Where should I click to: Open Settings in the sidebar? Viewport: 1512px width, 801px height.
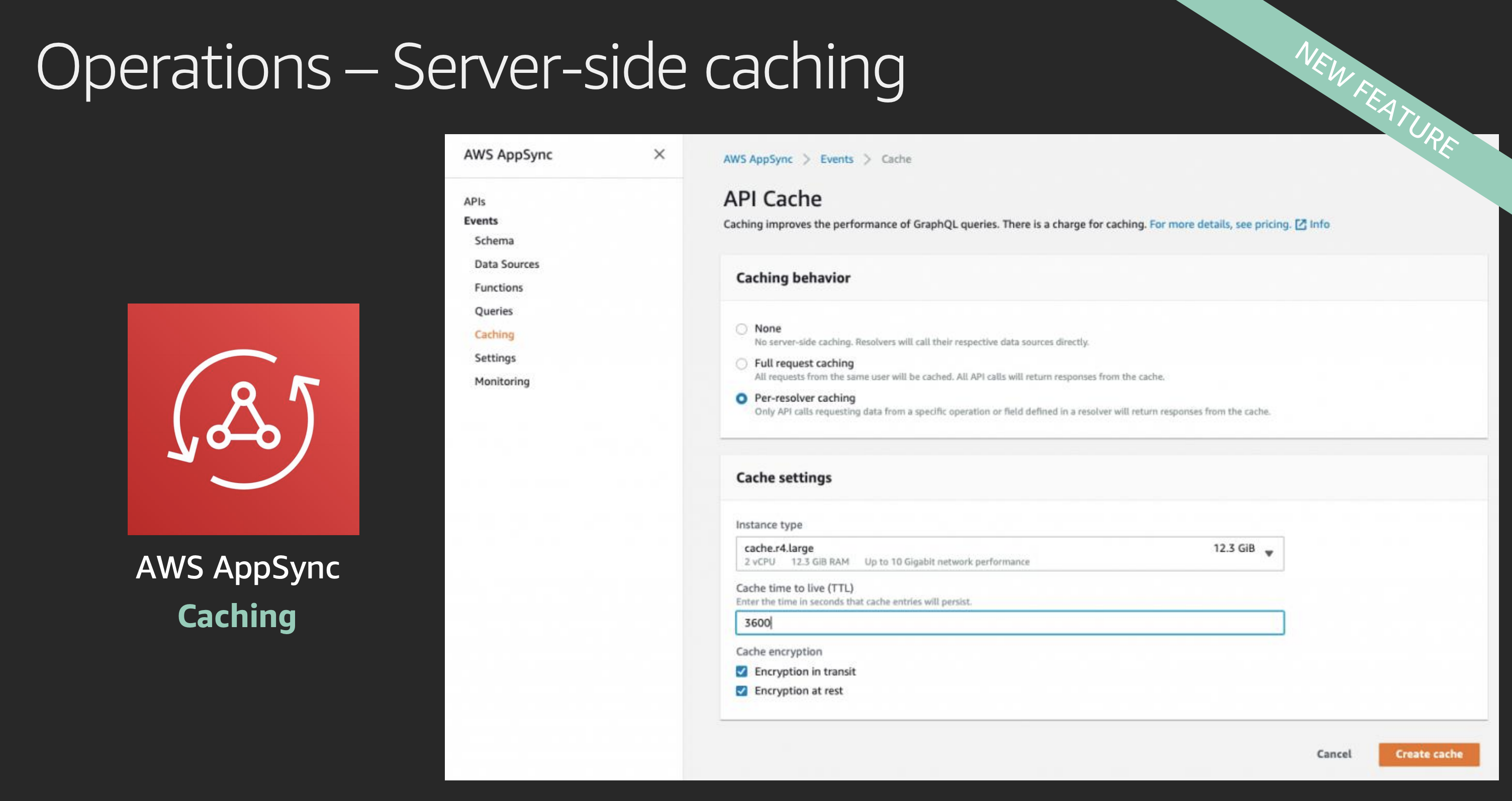tap(495, 358)
